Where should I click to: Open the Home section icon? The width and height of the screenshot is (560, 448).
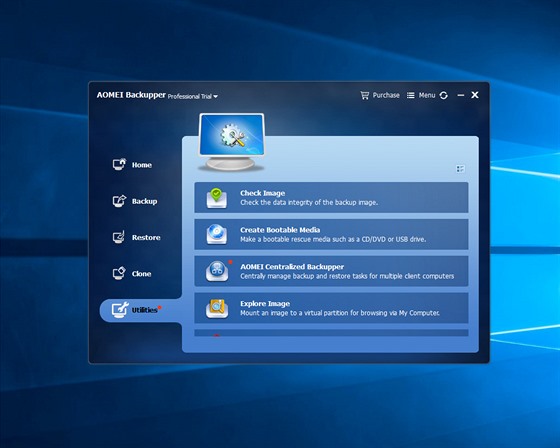119,164
